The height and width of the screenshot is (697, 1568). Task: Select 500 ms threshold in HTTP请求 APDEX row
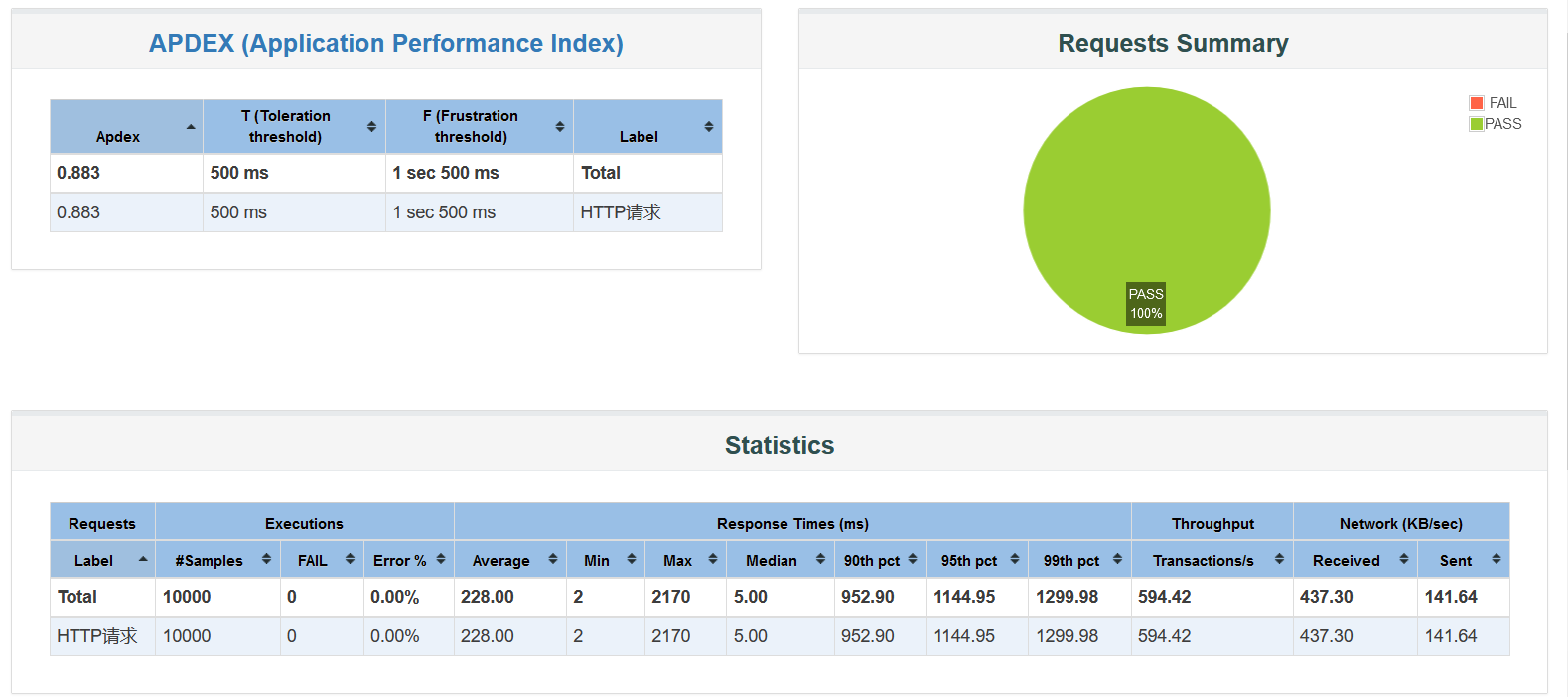pos(238,212)
